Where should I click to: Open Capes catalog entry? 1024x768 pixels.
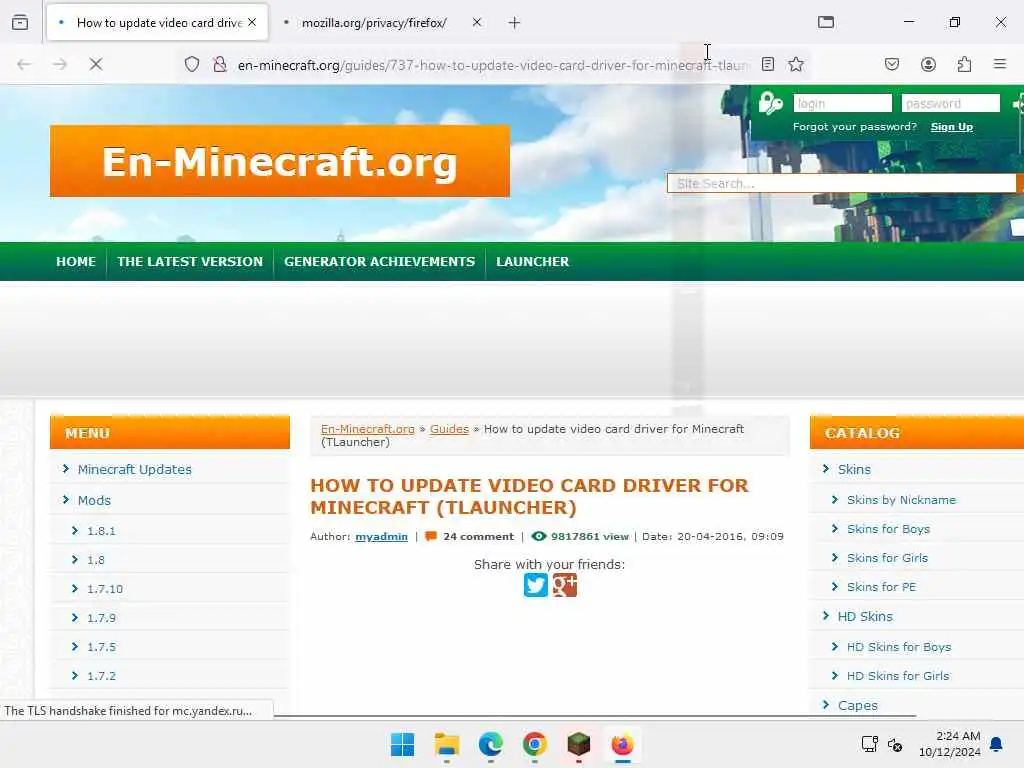(857, 705)
